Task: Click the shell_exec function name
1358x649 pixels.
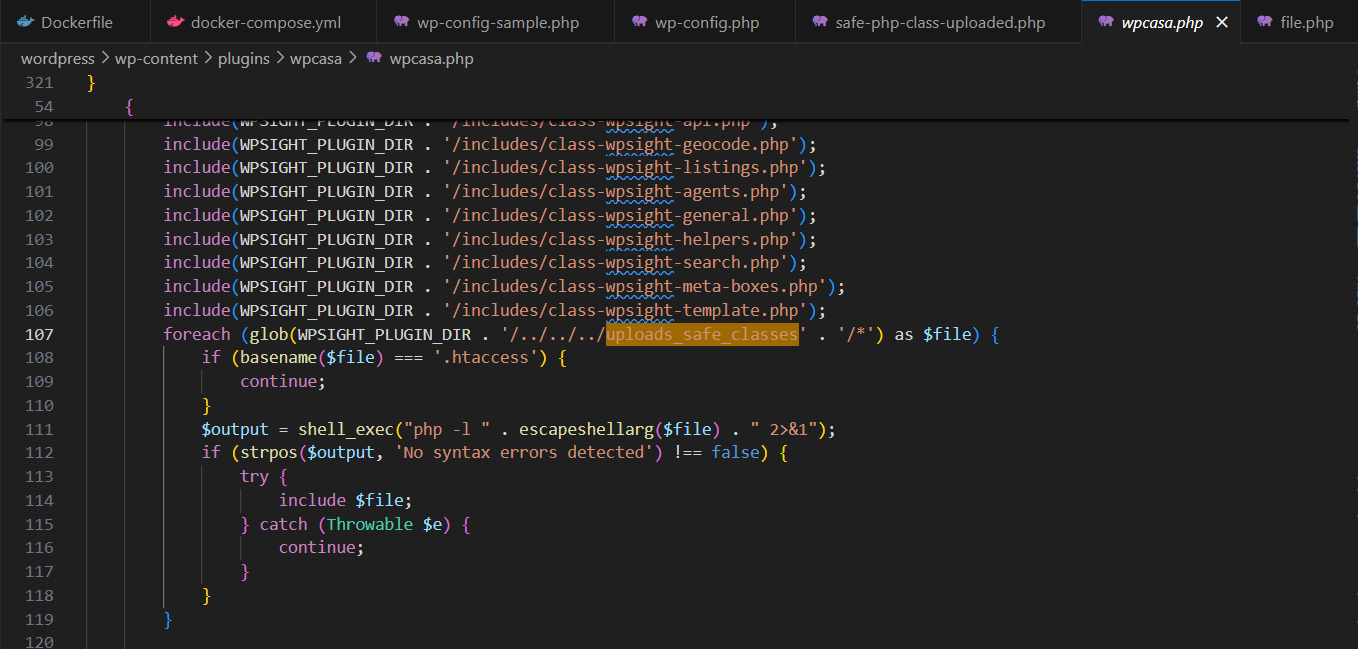Action: tap(346, 429)
